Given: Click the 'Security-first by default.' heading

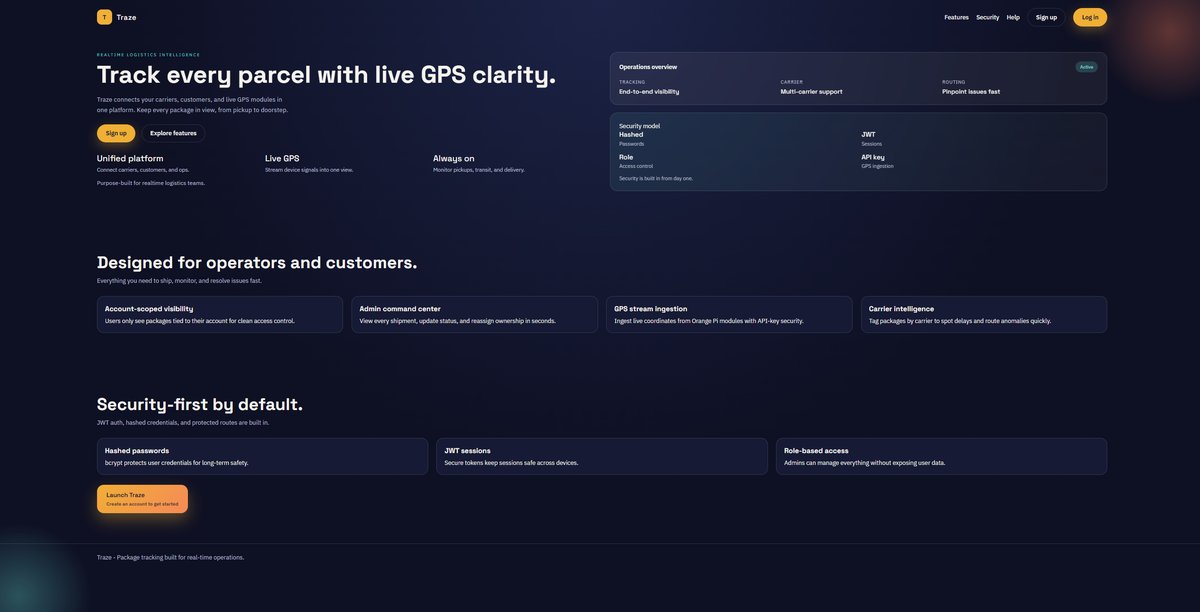Looking at the screenshot, I should [x=200, y=404].
